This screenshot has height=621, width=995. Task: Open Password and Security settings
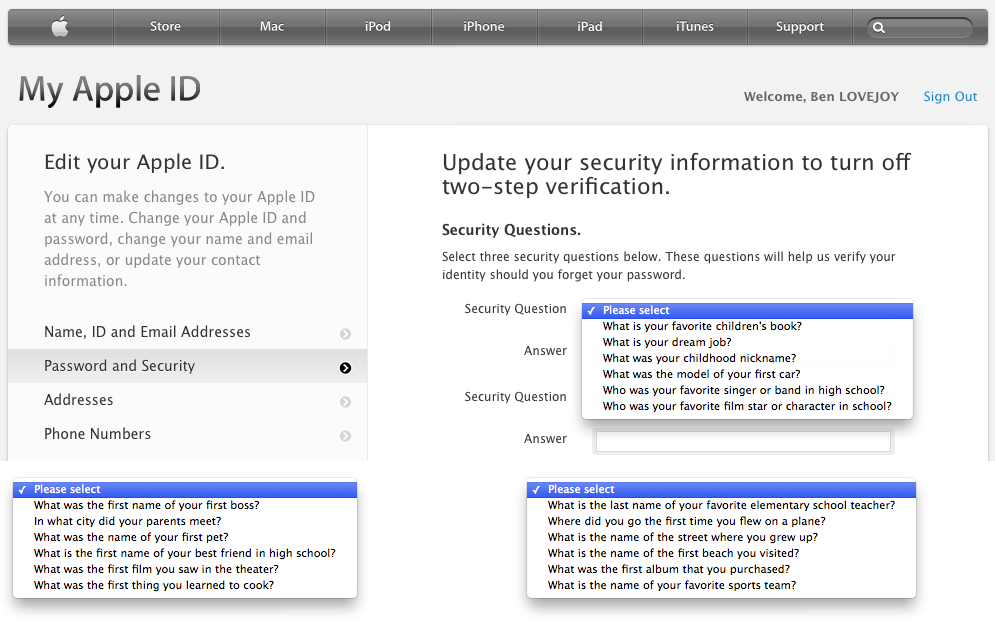[x=120, y=366]
